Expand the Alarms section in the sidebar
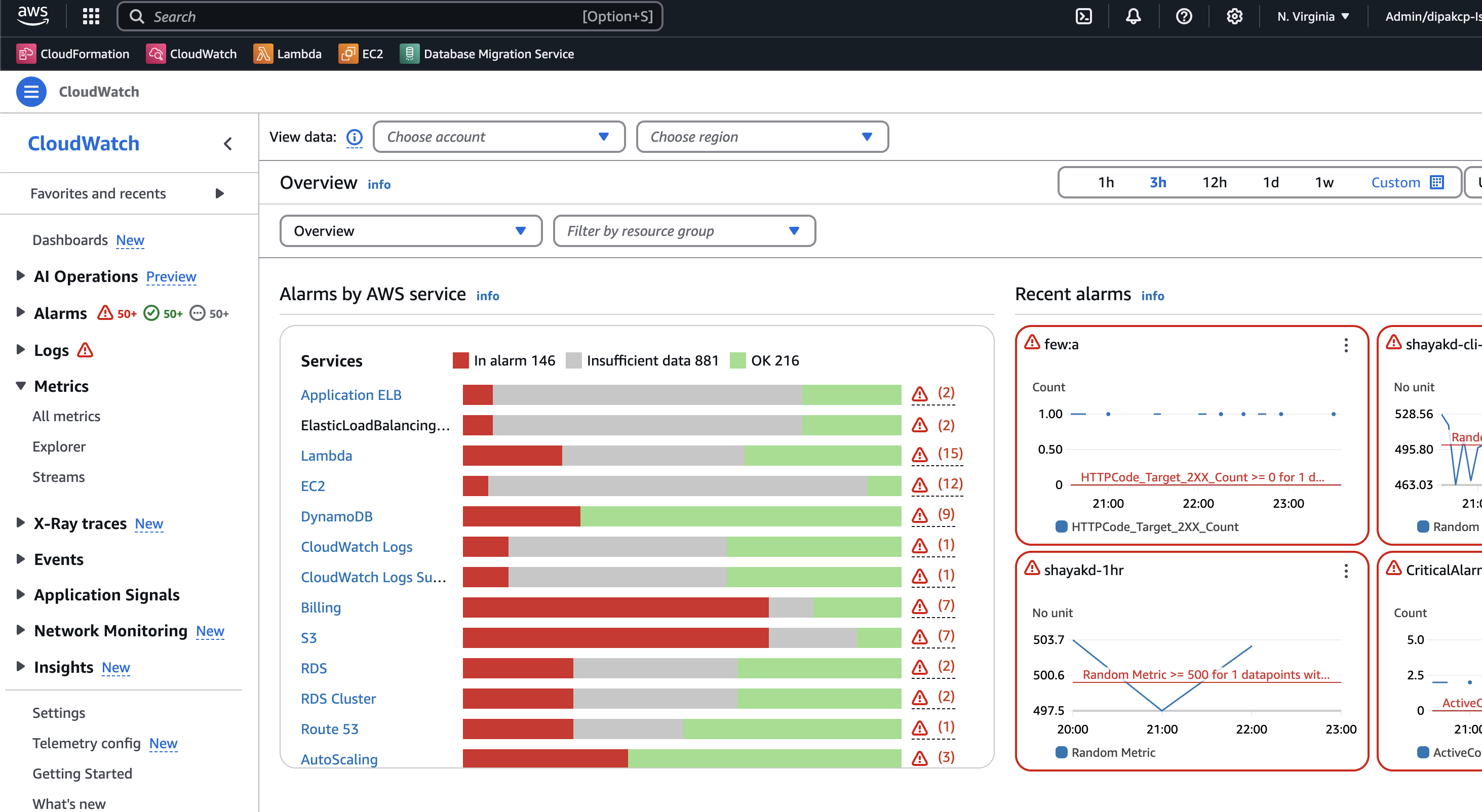The image size is (1482, 812). (x=21, y=313)
